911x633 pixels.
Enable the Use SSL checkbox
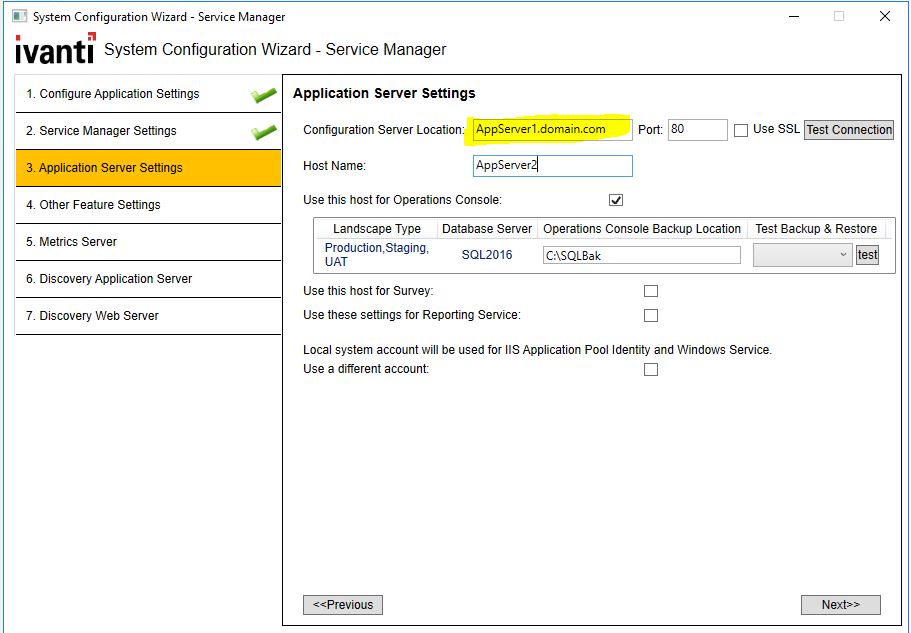click(741, 130)
